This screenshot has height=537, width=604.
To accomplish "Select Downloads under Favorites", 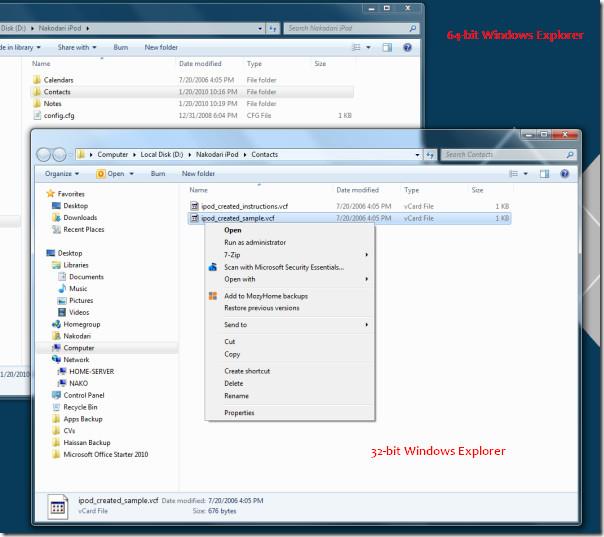I will click(x=80, y=217).
